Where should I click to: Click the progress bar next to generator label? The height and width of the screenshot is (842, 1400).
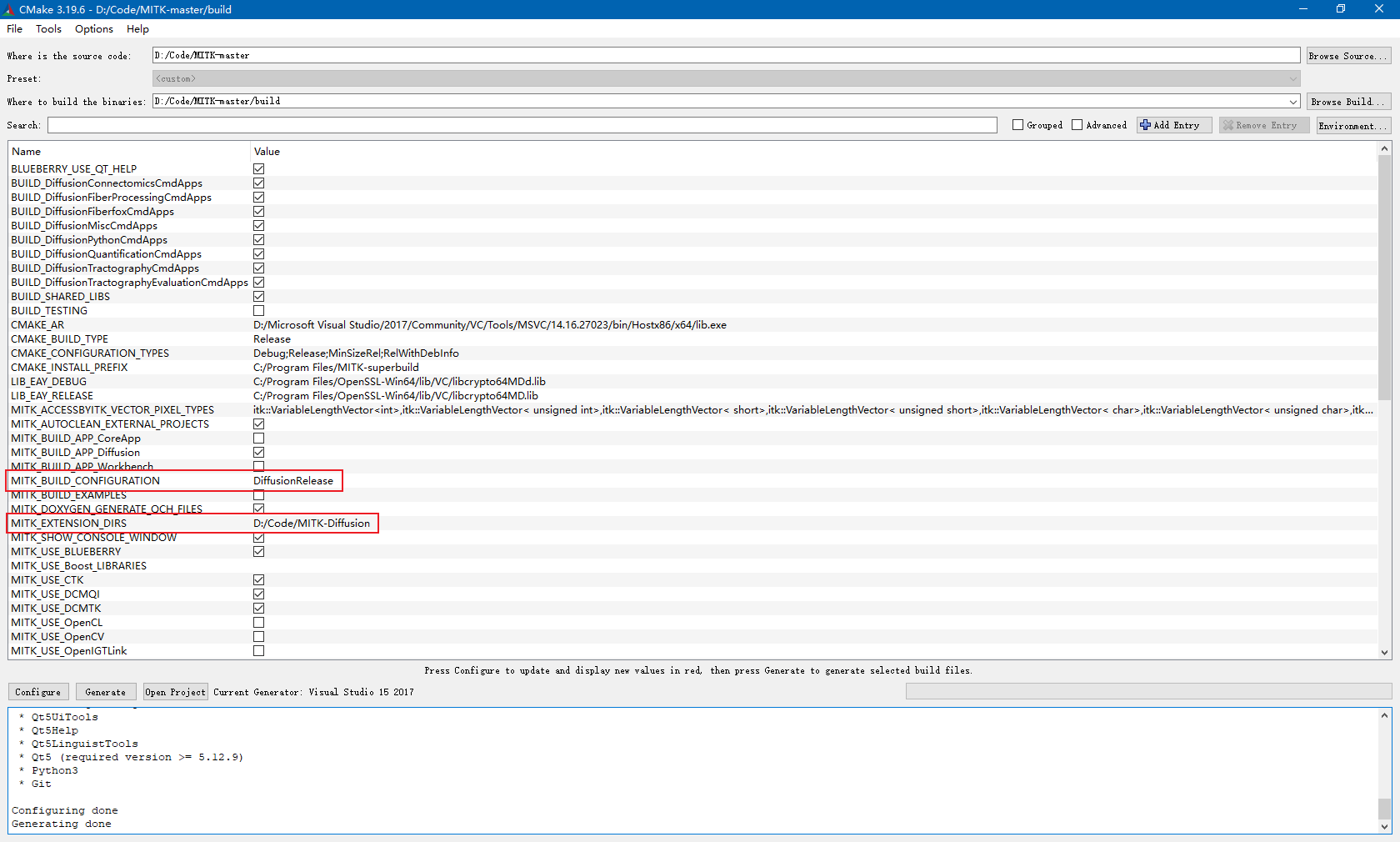1148,691
